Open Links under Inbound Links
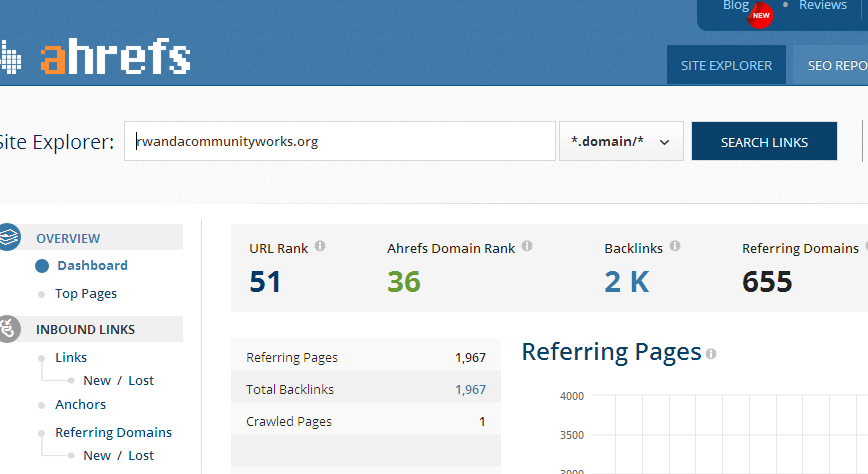 coord(71,358)
